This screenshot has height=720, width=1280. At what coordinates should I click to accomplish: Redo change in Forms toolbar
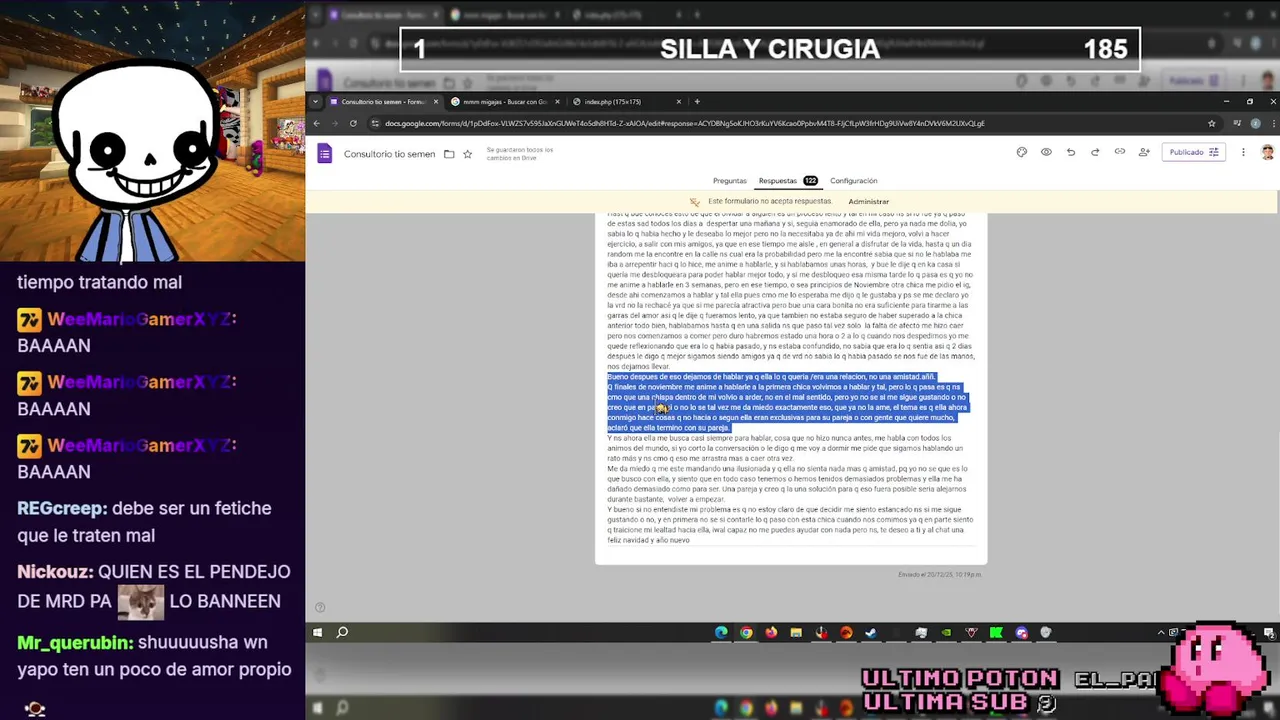pos(1095,152)
